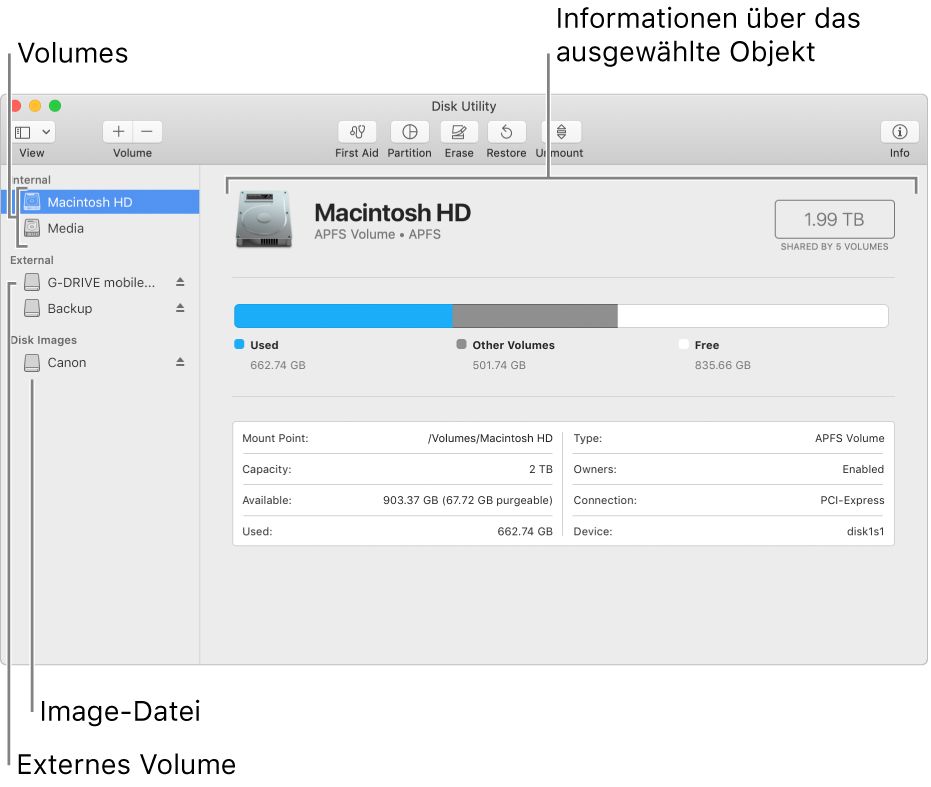Click the APFS Volume • APFS subtitle
The image size is (931, 787).
378,235
